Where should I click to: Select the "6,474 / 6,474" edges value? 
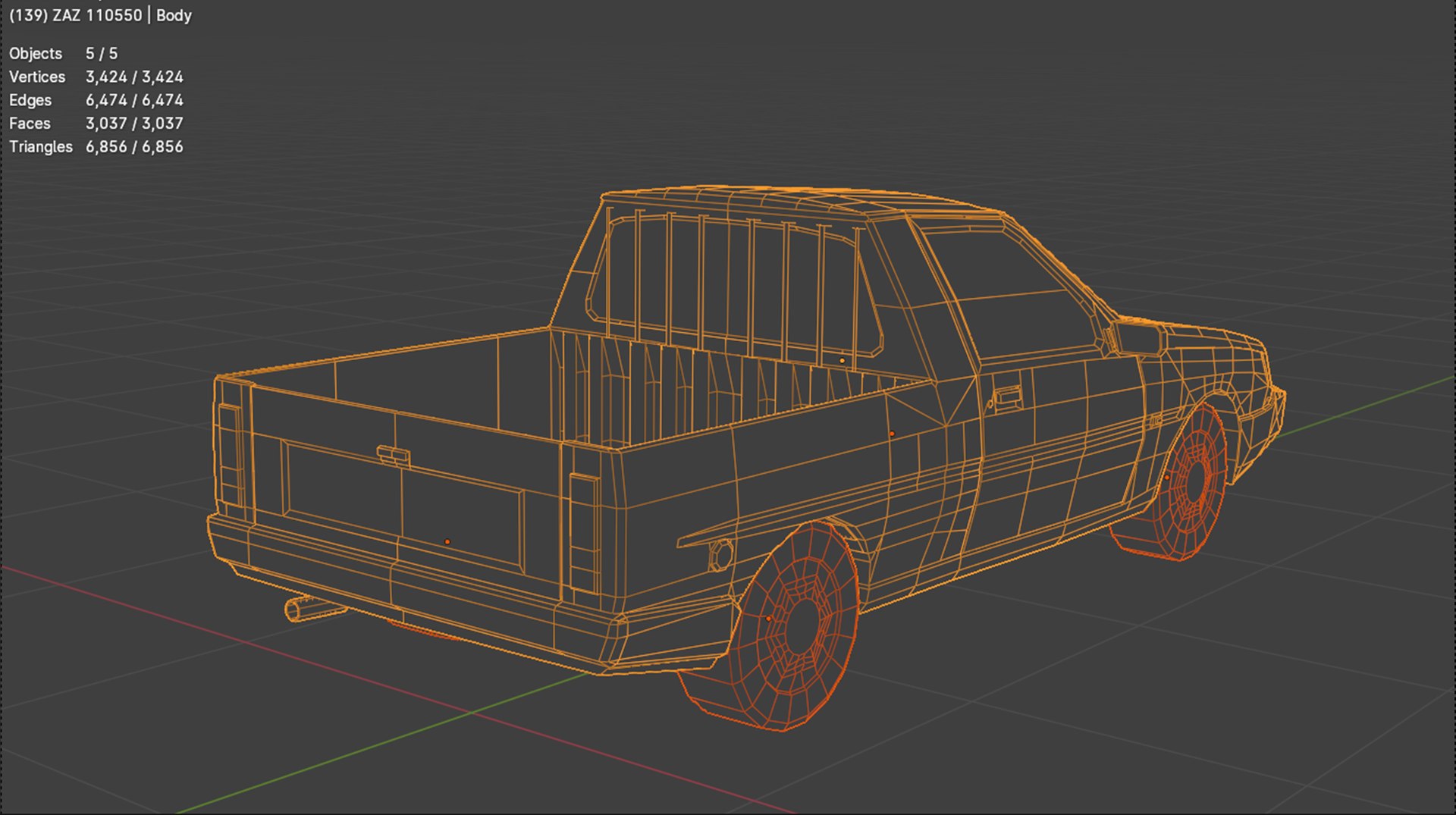coord(134,100)
